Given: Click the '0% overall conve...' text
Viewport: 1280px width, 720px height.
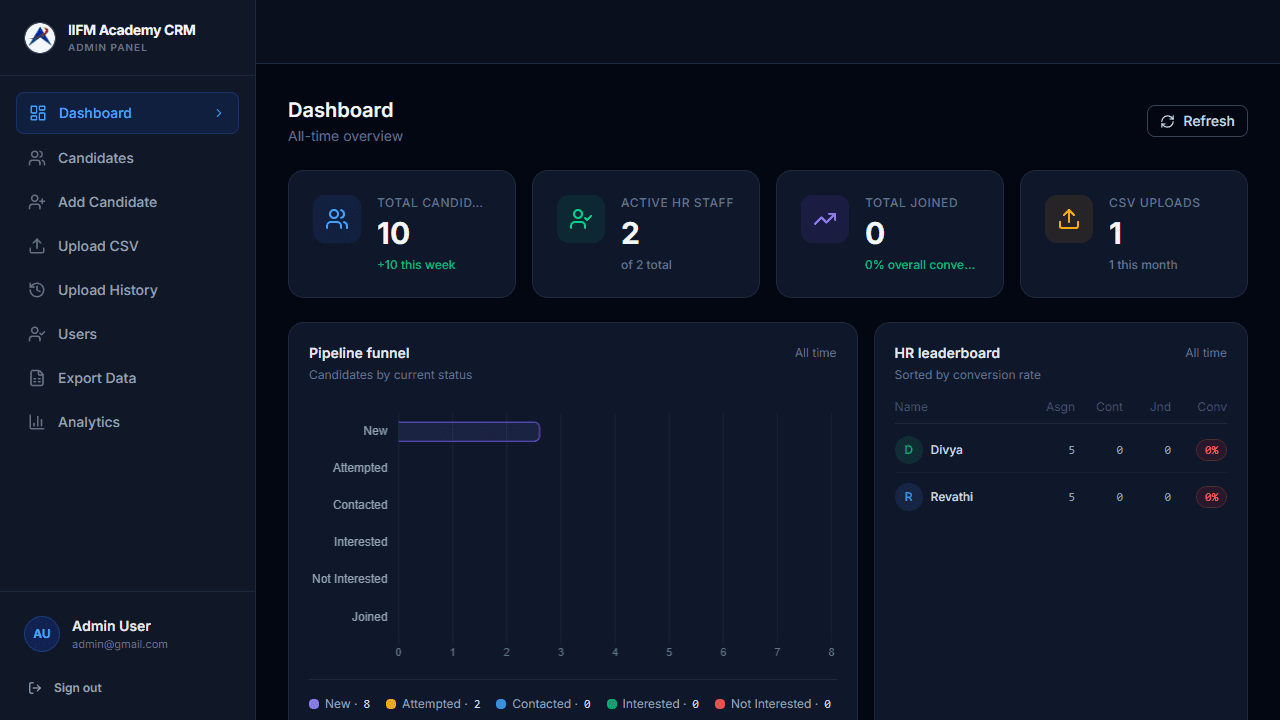Looking at the screenshot, I should 920,265.
